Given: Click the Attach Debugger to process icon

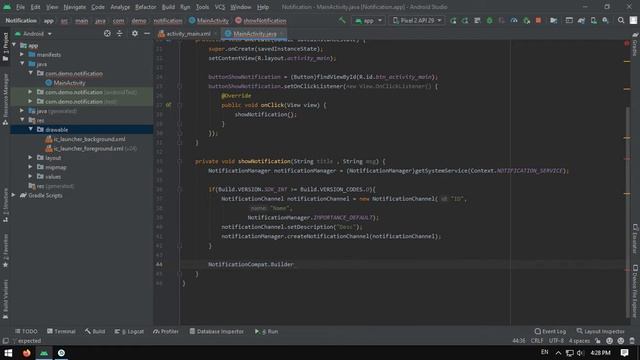Looking at the screenshot, I should (x=526, y=20).
